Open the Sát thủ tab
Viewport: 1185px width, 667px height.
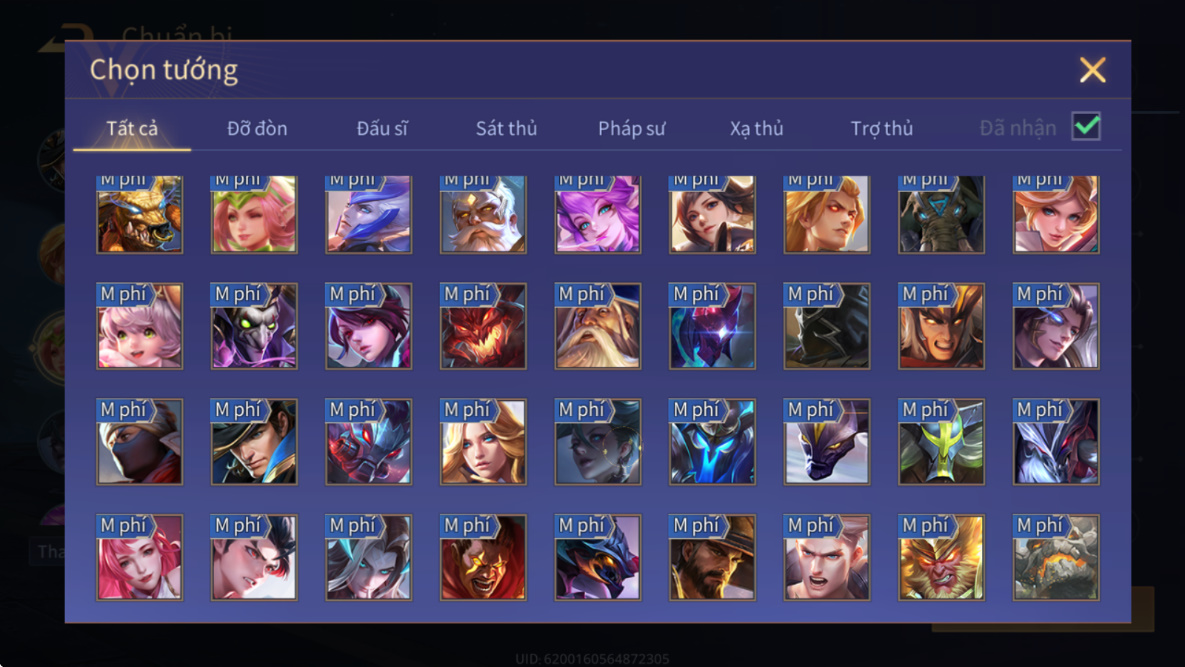pyautogui.click(x=506, y=128)
